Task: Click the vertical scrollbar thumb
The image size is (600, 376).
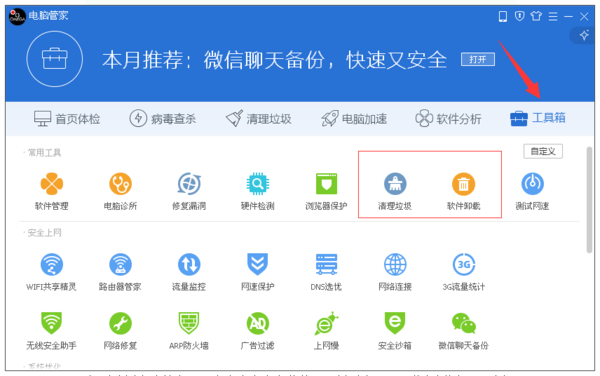Action: click(x=590, y=200)
